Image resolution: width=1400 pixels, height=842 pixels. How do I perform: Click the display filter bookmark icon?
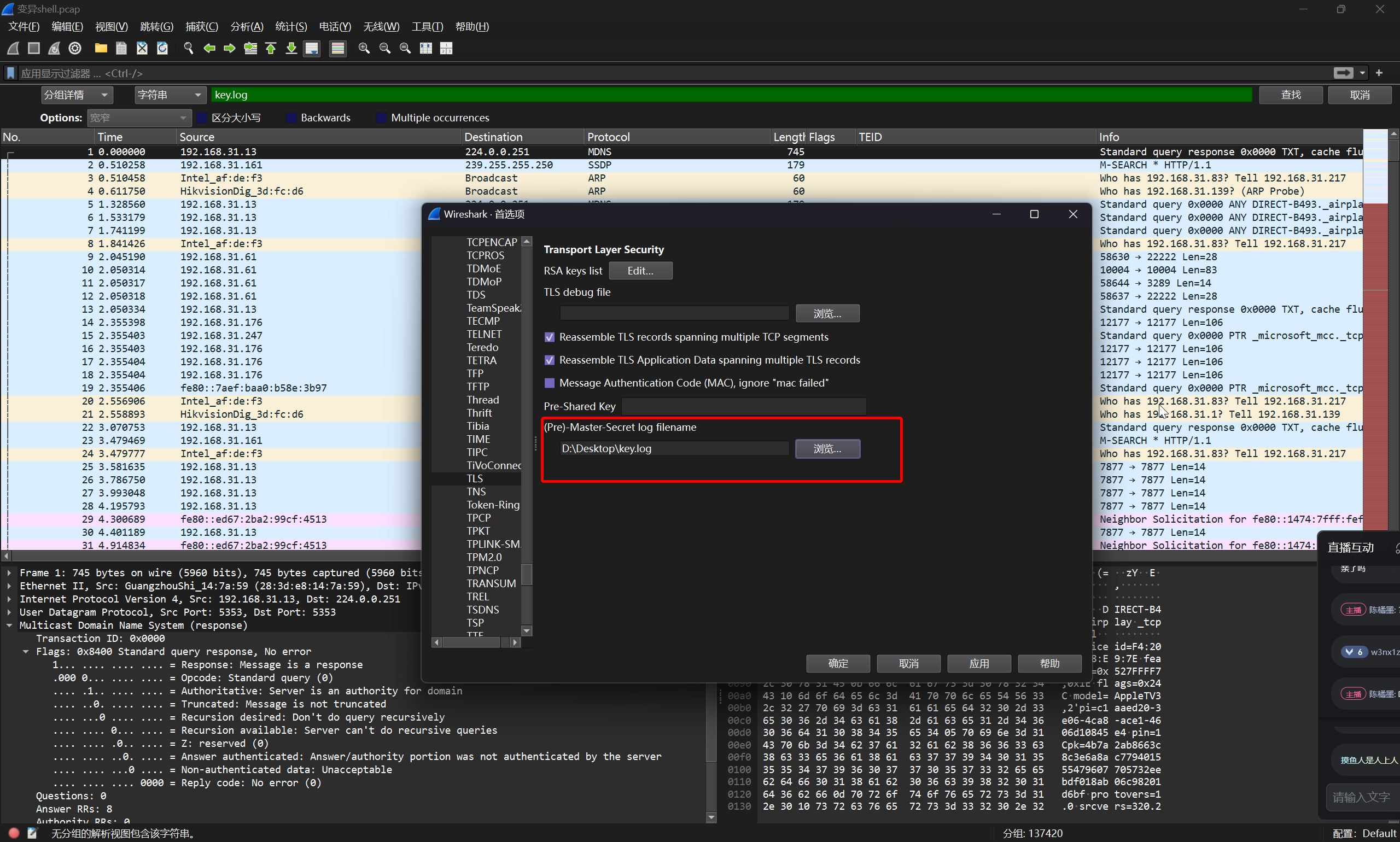point(10,73)
